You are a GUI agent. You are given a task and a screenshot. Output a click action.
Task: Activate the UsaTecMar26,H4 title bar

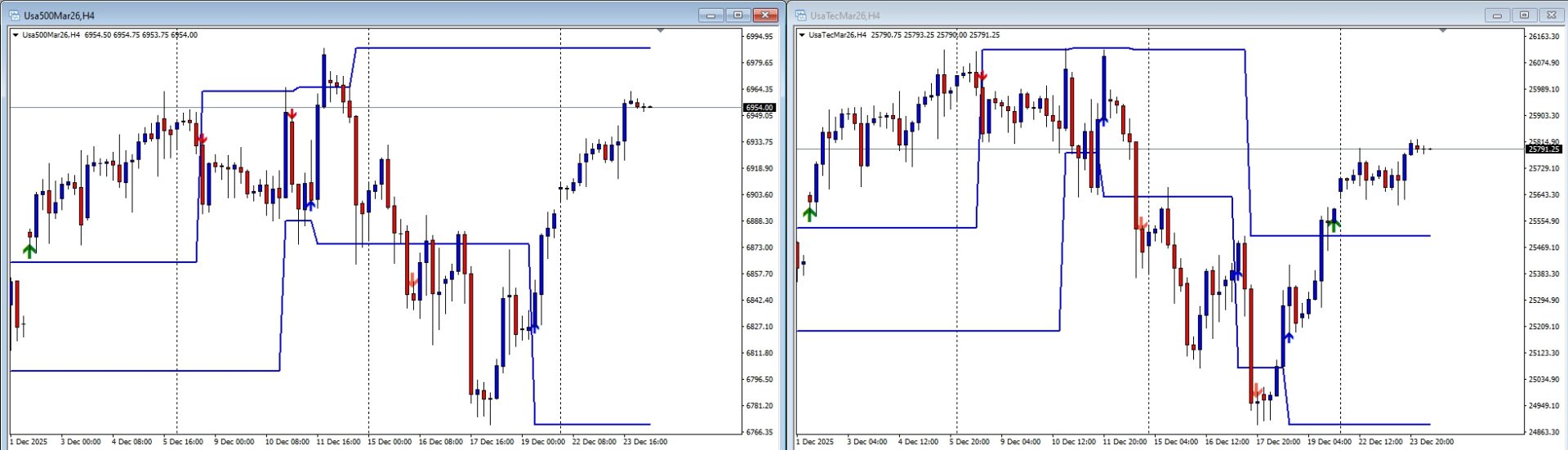click(x=1143, y=16)
